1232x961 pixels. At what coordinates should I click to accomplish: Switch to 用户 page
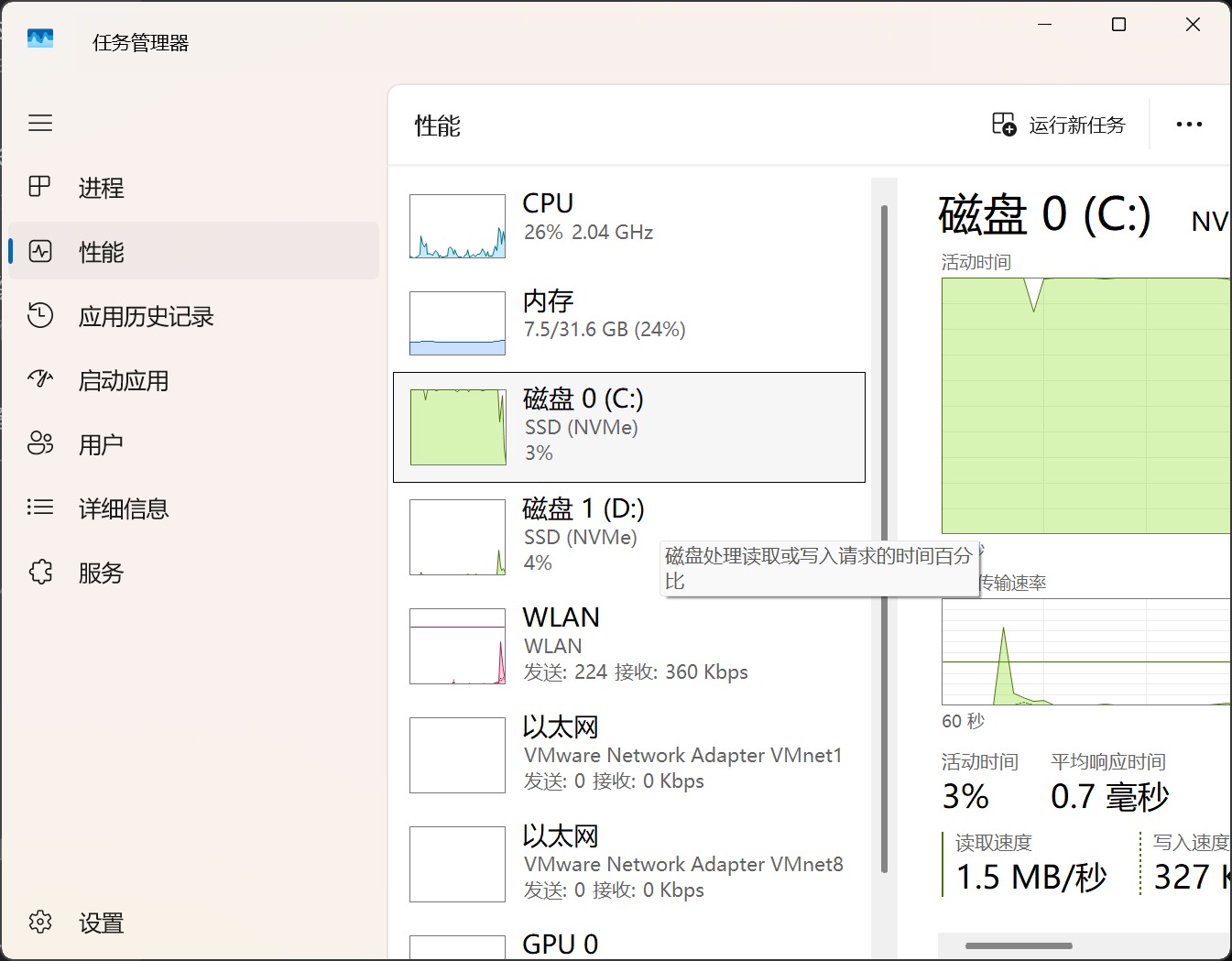coord(193,443)
